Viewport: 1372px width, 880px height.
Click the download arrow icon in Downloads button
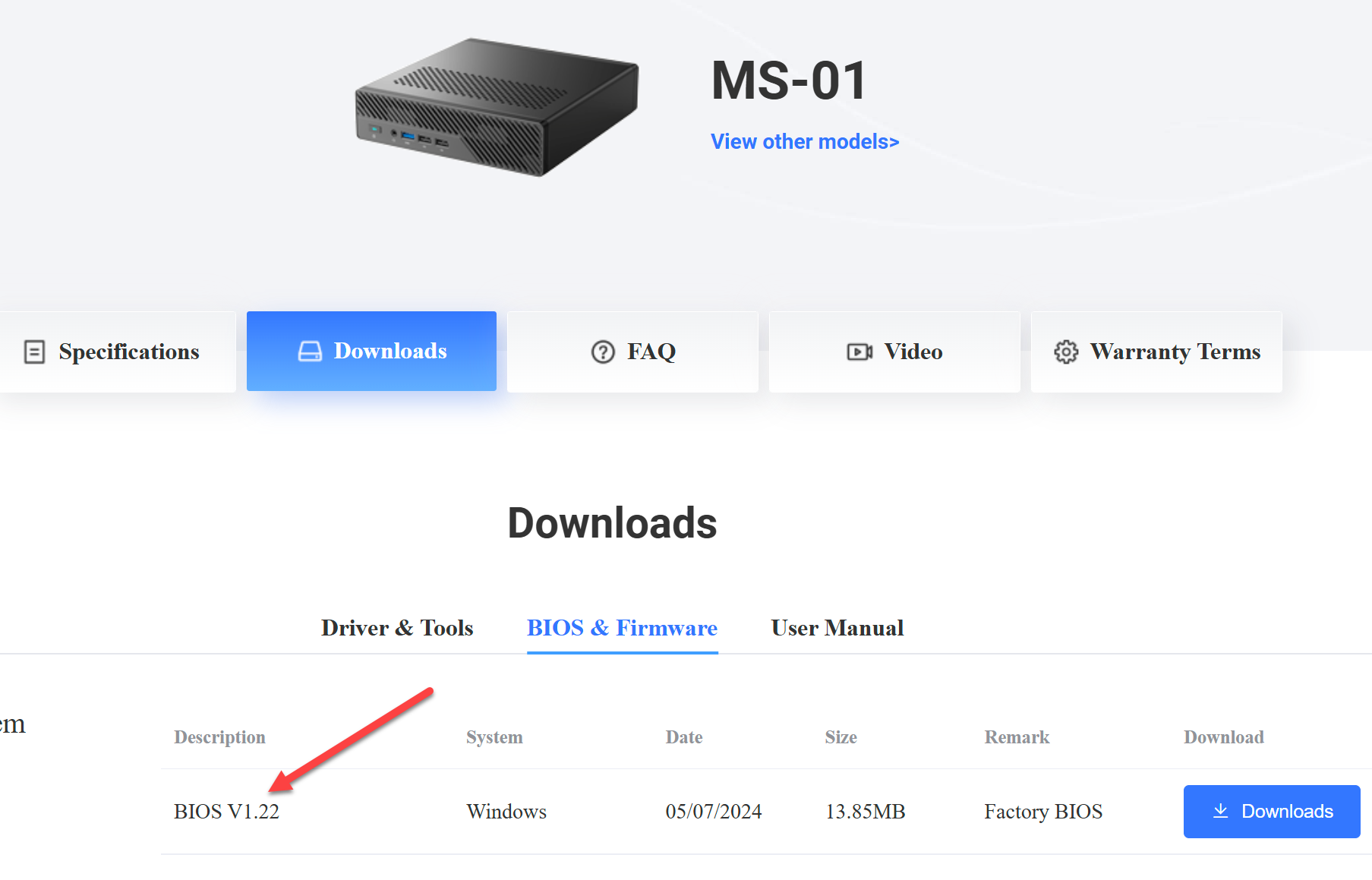coord(1221,811)
